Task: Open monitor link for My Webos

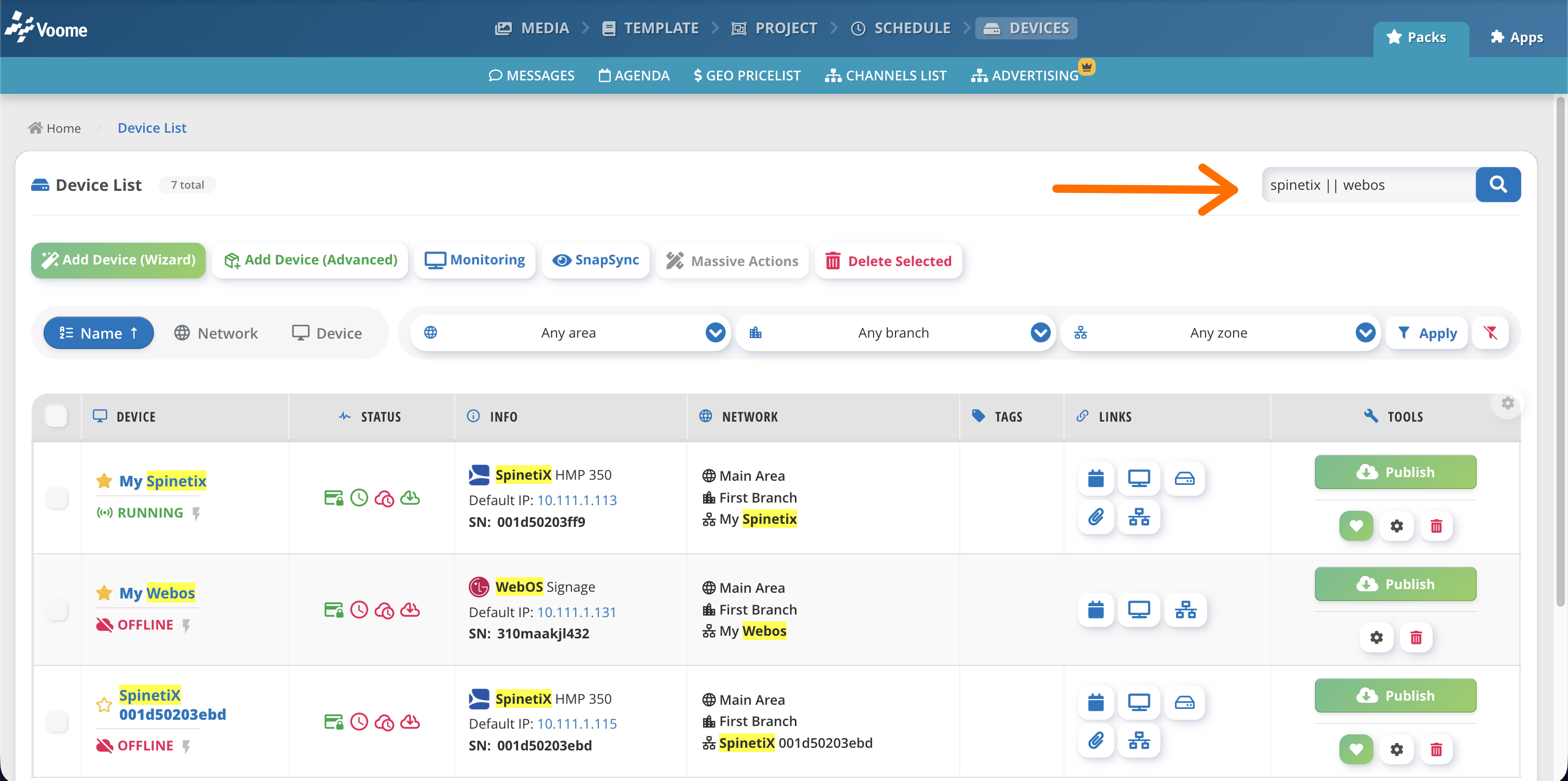Action: tap(1139, 609)
